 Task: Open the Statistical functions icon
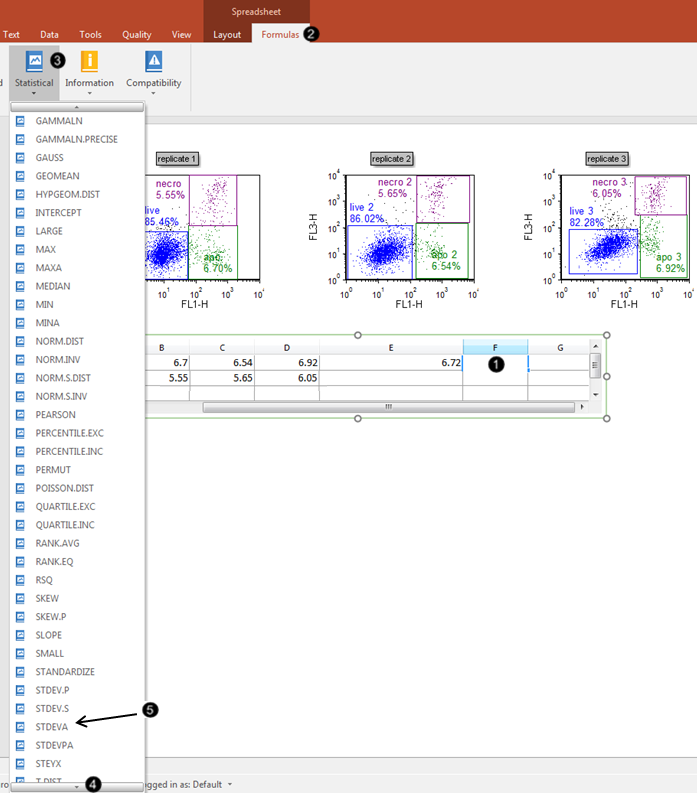(34, 63)
